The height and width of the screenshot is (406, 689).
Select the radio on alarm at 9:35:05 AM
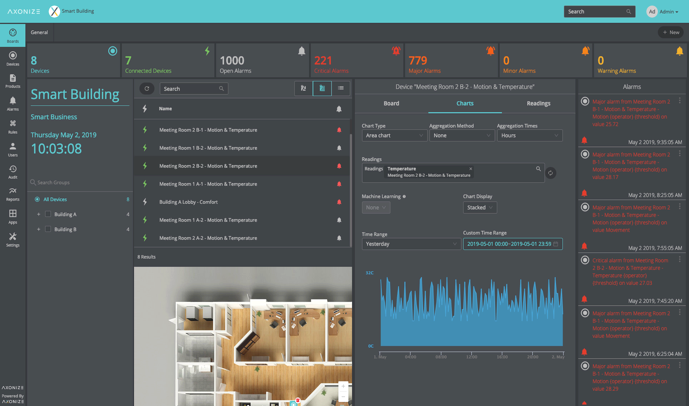[x=585, y=102]
